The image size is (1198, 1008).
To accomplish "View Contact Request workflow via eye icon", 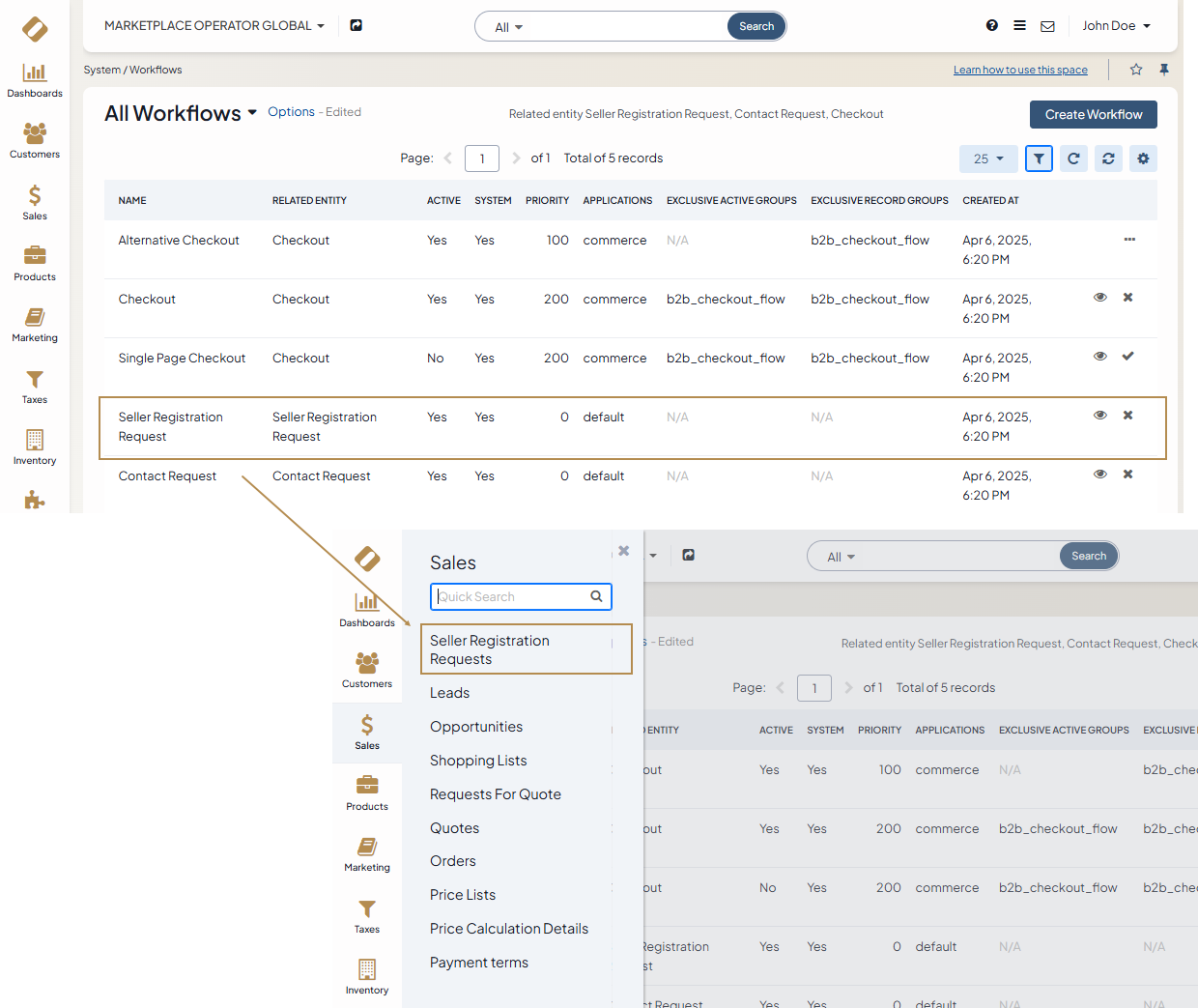I will click(1099, 475).
